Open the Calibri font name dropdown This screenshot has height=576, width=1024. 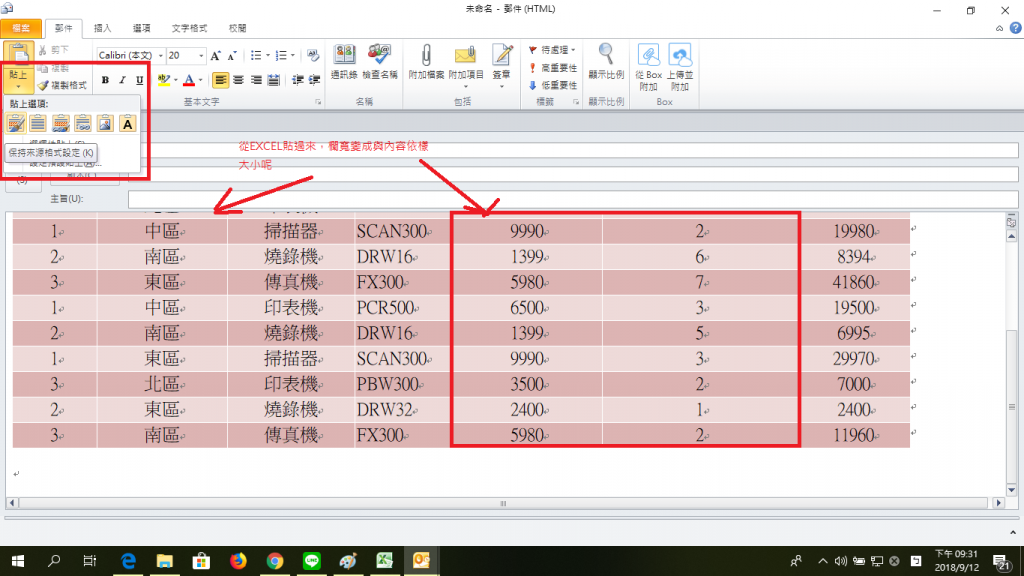pos(161,56)
